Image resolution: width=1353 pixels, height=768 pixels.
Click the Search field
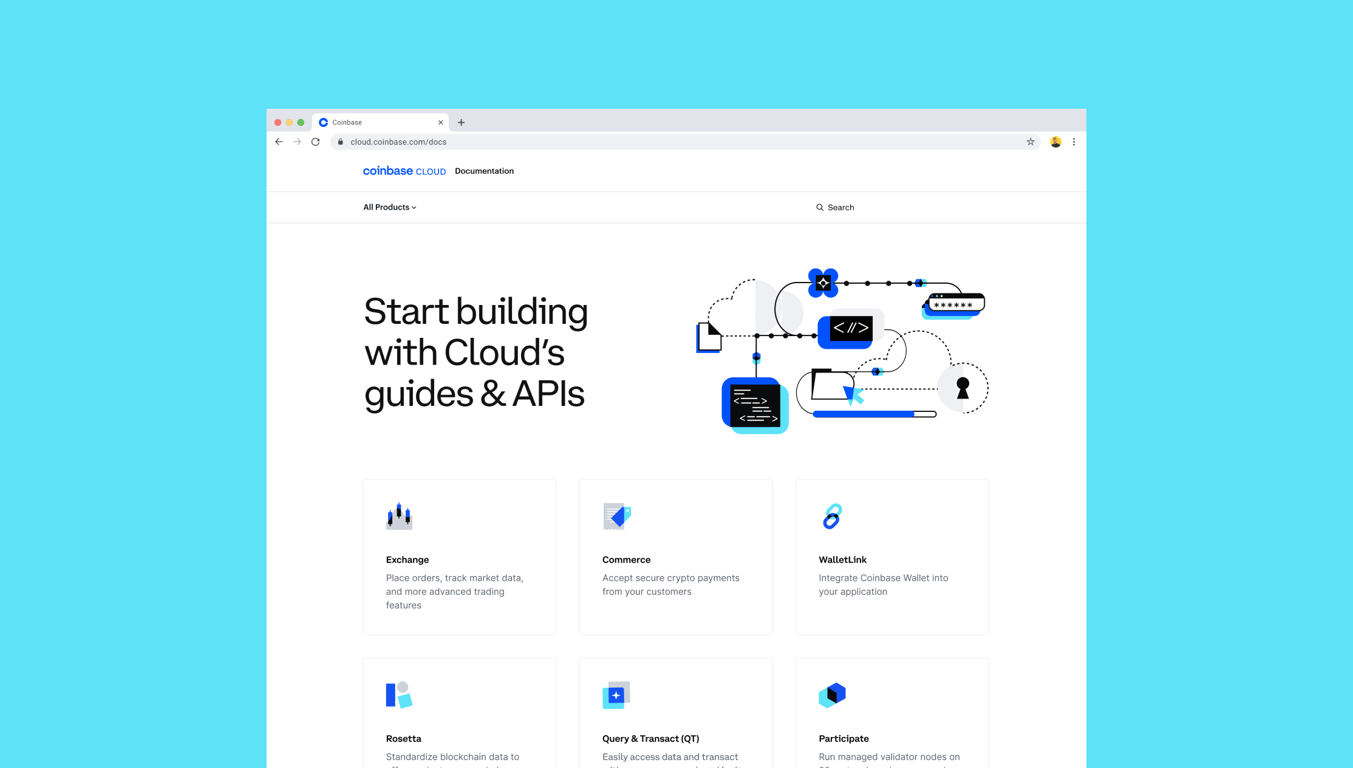point(835,208)
